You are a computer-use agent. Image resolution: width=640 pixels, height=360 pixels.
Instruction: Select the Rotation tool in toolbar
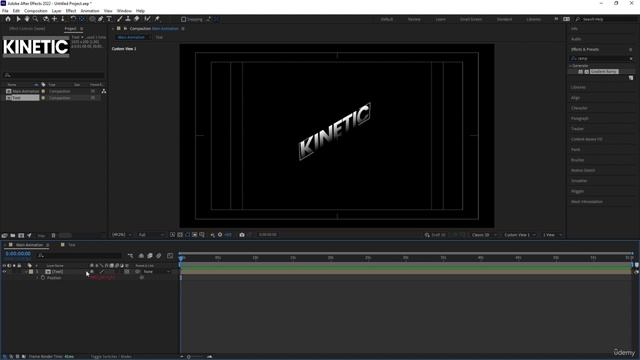[x=73, y=19]
